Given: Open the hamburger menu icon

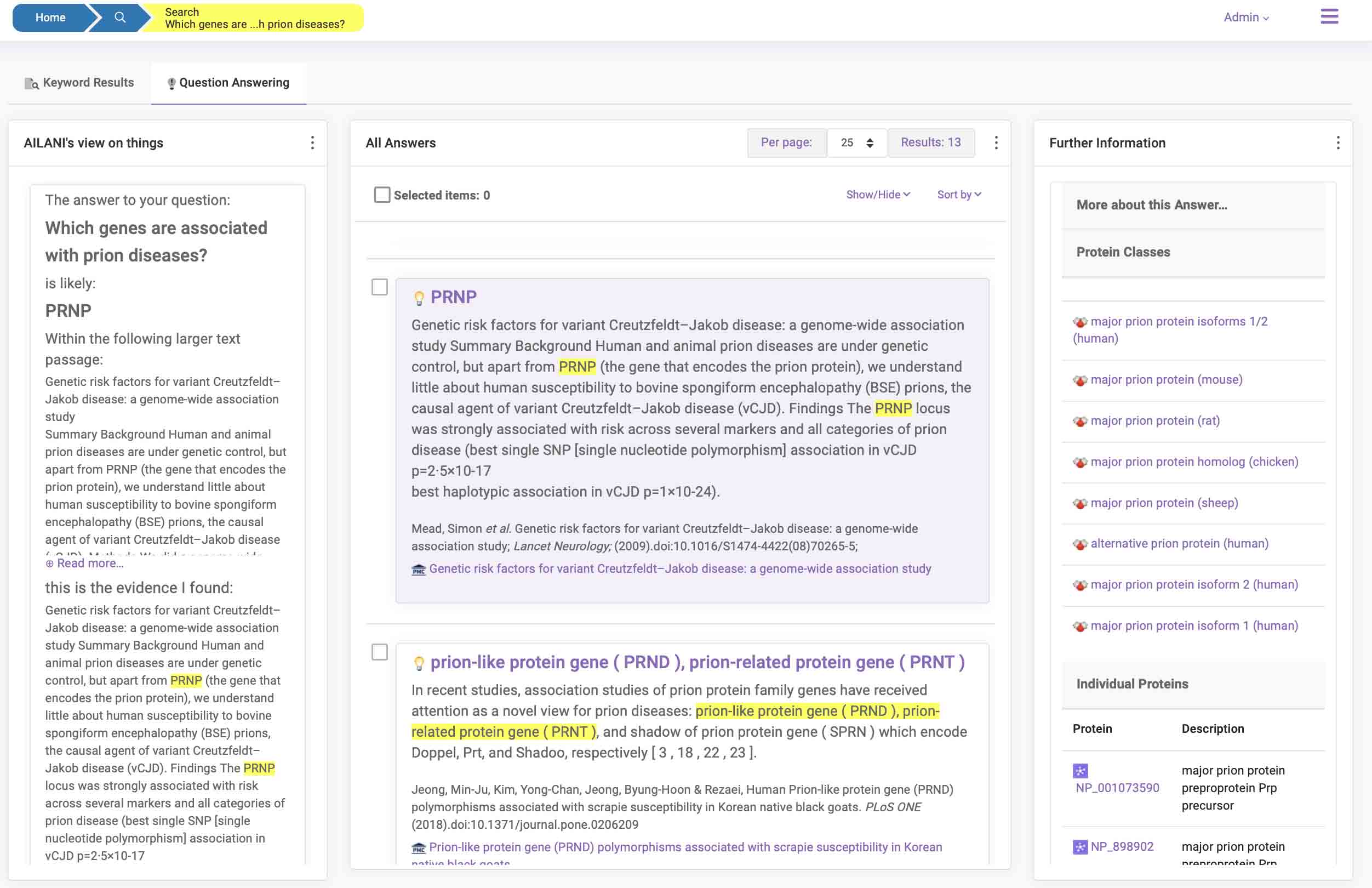Looking at the screenshot, I should pos(1329,16).
